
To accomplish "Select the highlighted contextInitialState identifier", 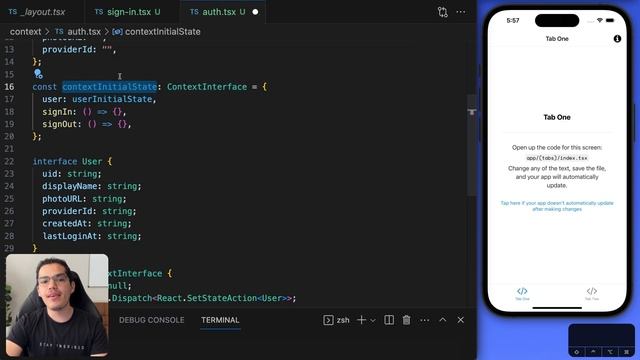I will pyautogui.click(x=109, y=87).
